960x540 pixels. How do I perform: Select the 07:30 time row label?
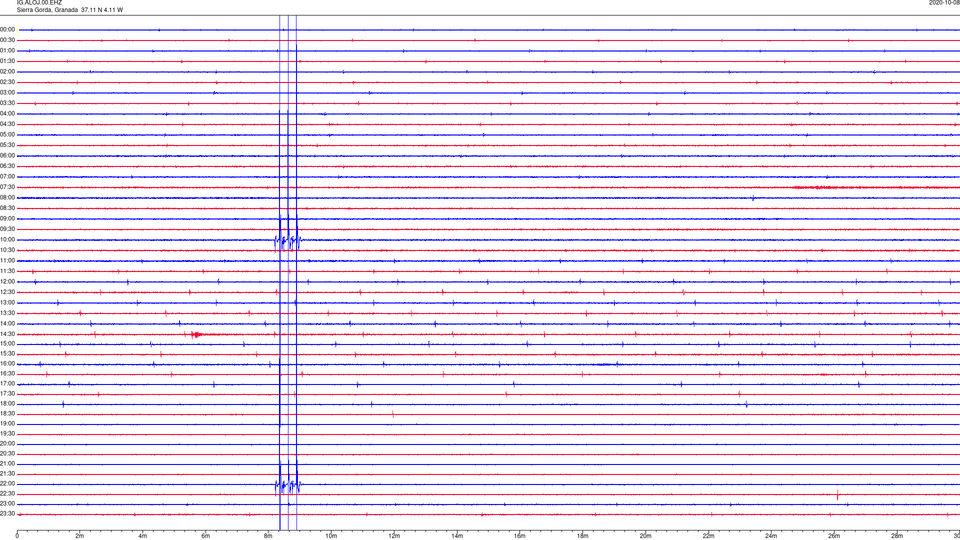(7, 187)
